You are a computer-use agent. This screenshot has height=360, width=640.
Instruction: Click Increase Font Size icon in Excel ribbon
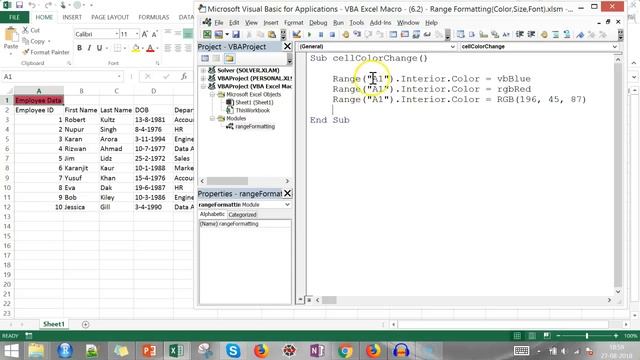pos(144,34)
